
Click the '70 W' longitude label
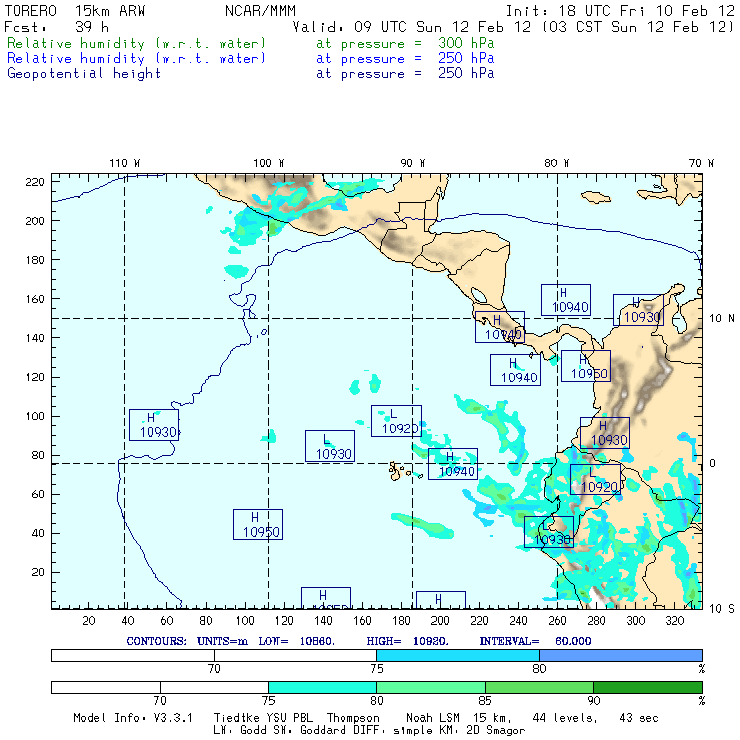[x=701, y=163]
